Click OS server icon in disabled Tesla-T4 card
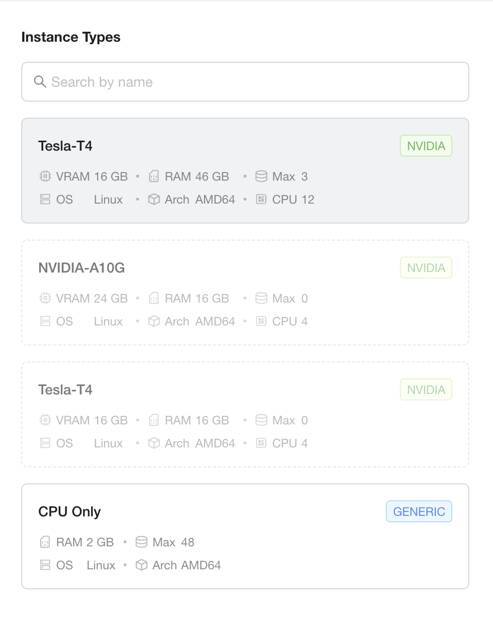Viewport: 493px width, 640px height. 45,443
